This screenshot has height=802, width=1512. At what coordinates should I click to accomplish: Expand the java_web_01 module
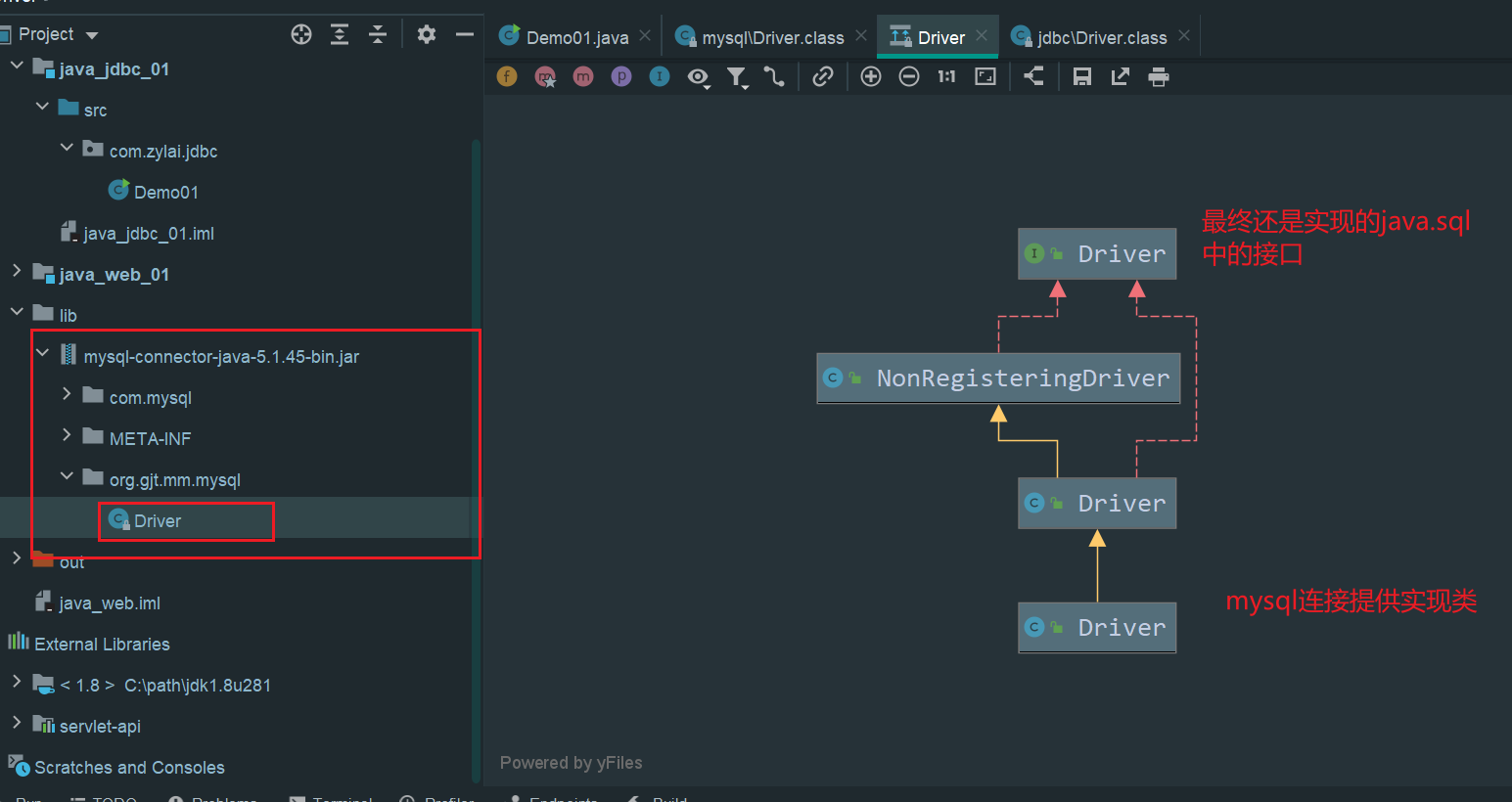click(x=17, y=271)
